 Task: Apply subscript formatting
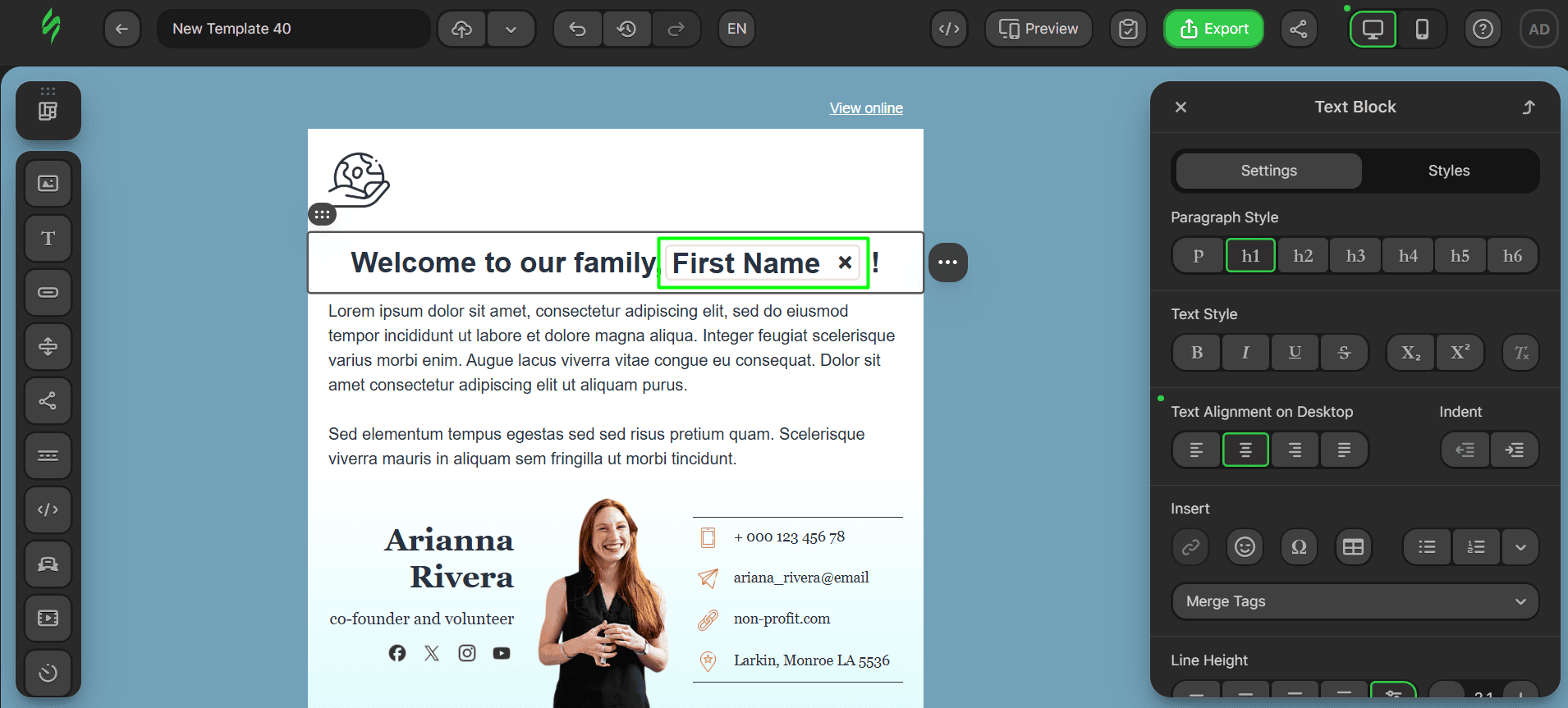click(x=1410, y=353)
